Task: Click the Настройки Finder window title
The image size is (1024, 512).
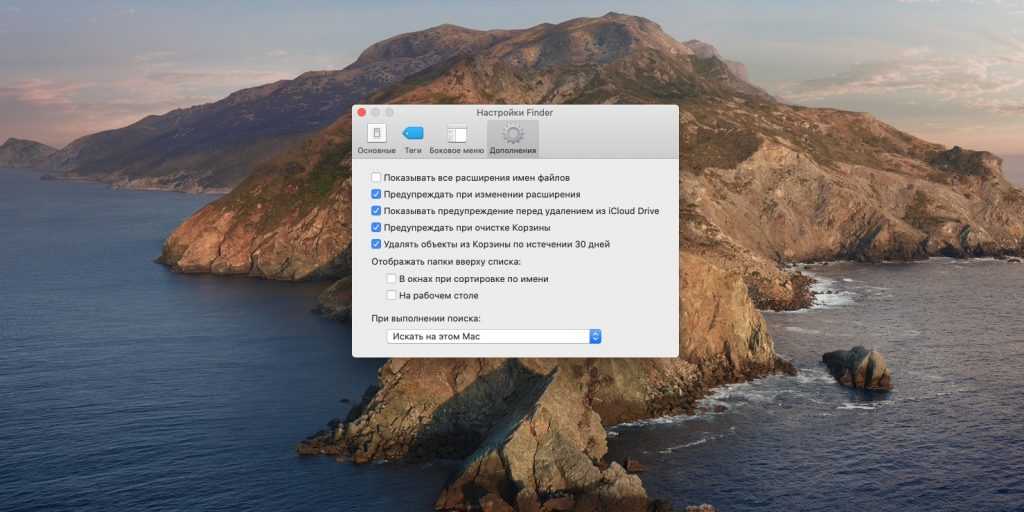Action: click(515, 112)
